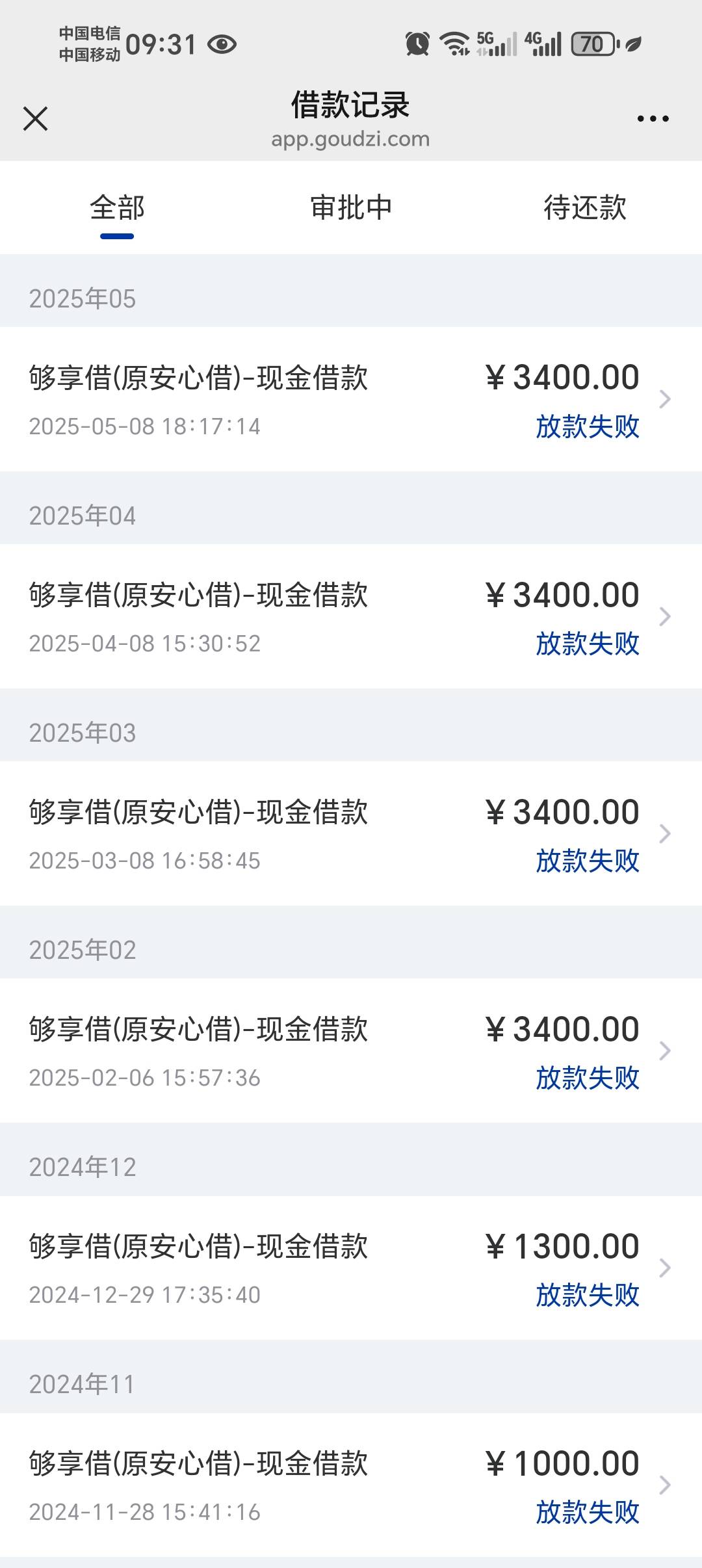Tap the Wi-Fi signal icon
702x1568 pixels.
coord(454,44)
